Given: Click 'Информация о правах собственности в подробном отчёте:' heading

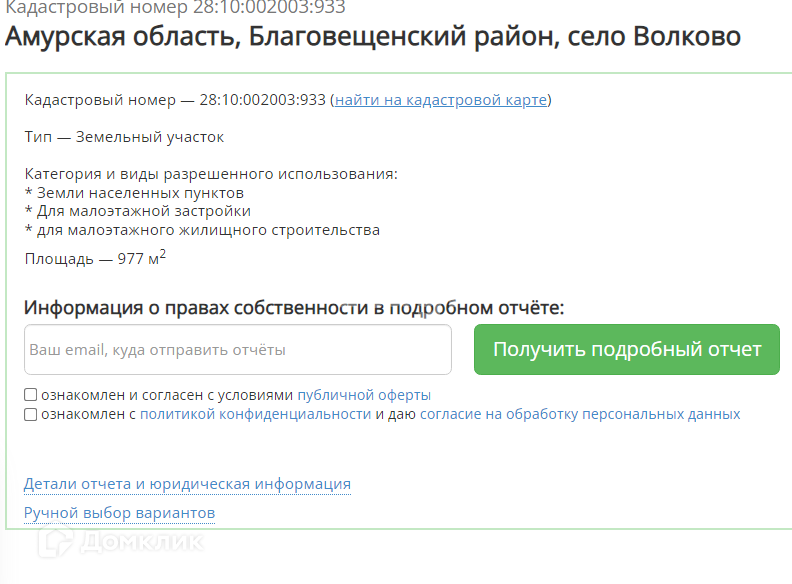Looking at the screenshot, I should [294, 308].
